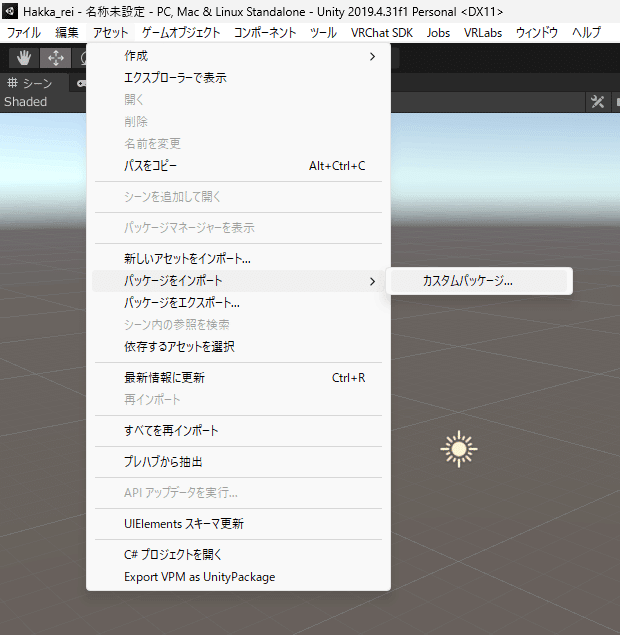Open the VRChat SDK menu
The height and width of the screenshot is (635, 620).
tap(381, 32)
